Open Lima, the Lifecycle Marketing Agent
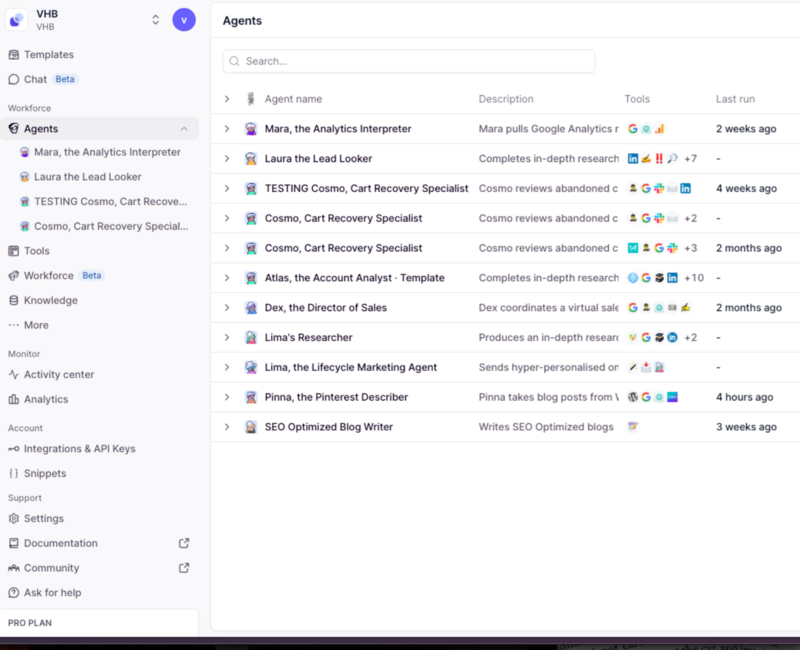 350,367
